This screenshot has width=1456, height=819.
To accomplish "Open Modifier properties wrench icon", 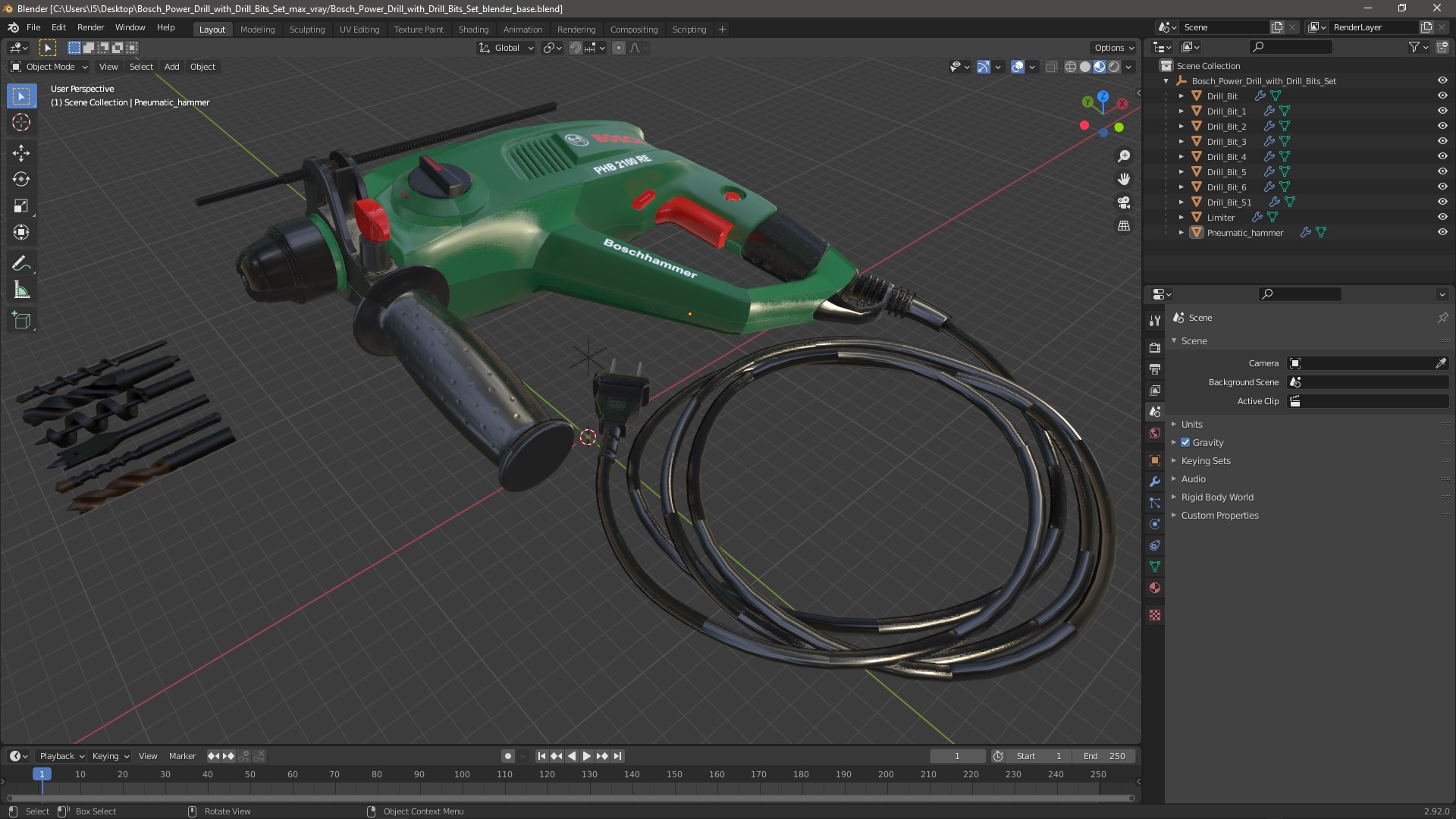I will coord(1155,482).
